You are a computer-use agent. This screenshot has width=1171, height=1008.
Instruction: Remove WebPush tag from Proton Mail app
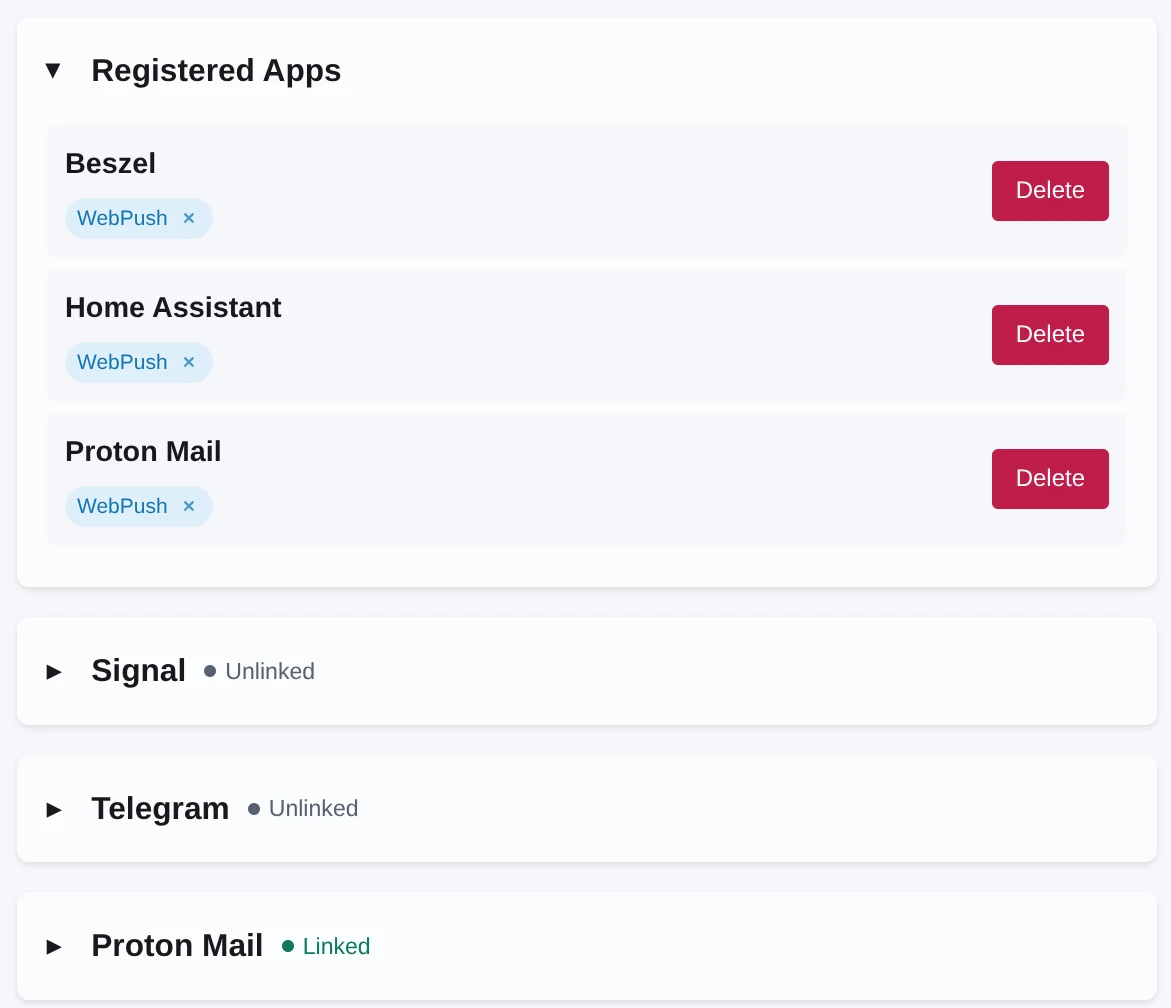click(189, 506)
